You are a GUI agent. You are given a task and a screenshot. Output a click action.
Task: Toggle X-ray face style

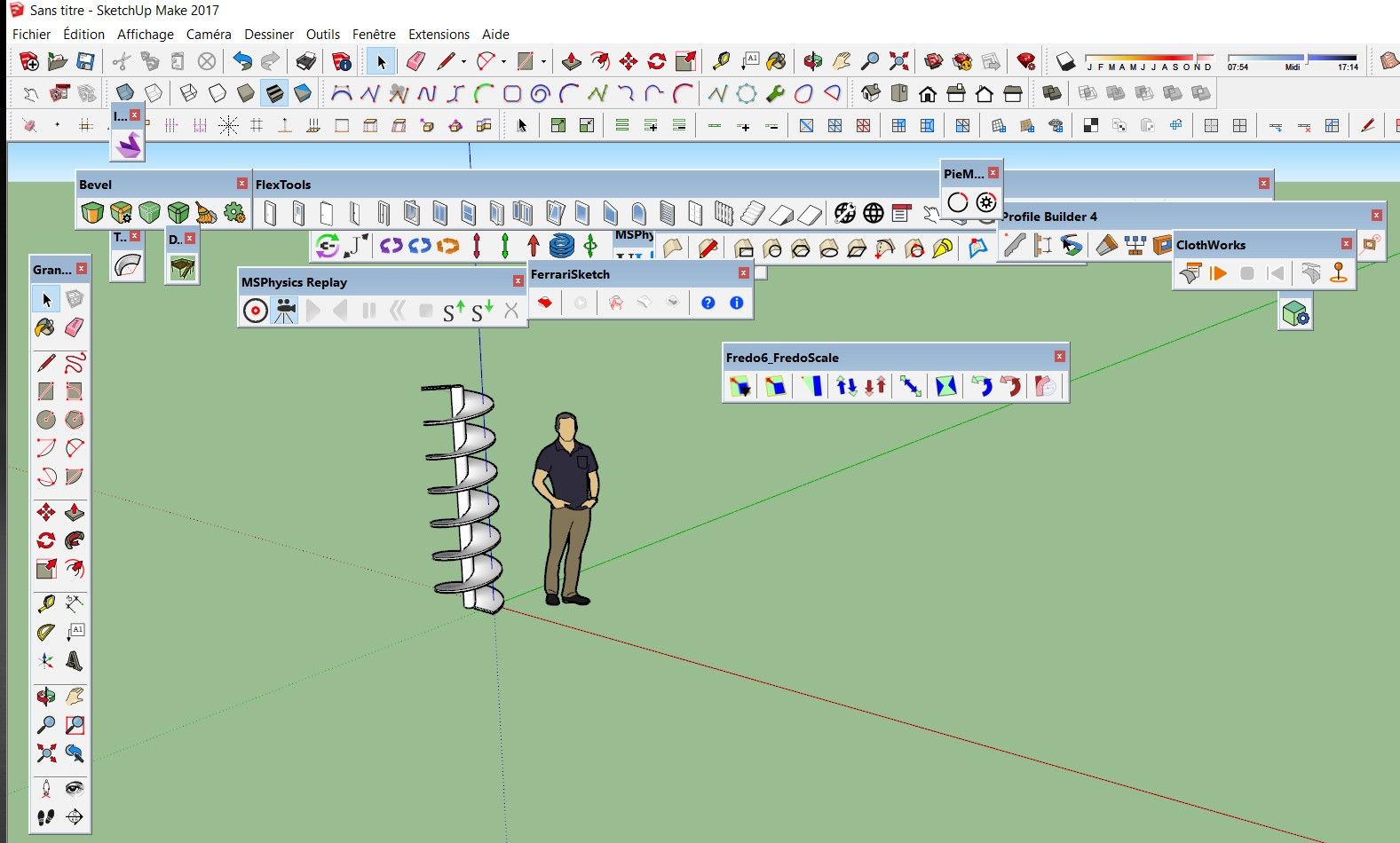coord(125,93)
